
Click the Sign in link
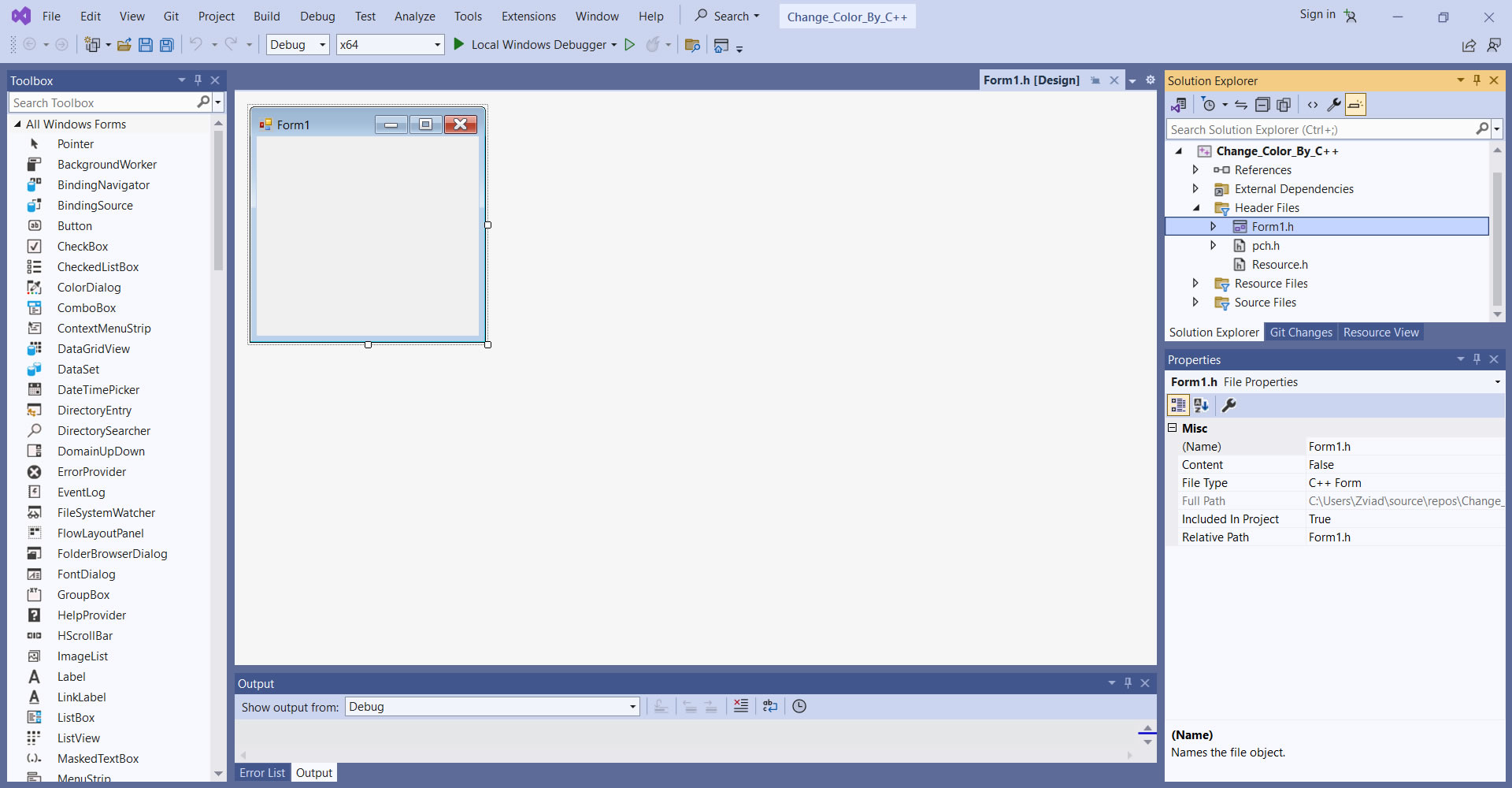pos(1317,14)
